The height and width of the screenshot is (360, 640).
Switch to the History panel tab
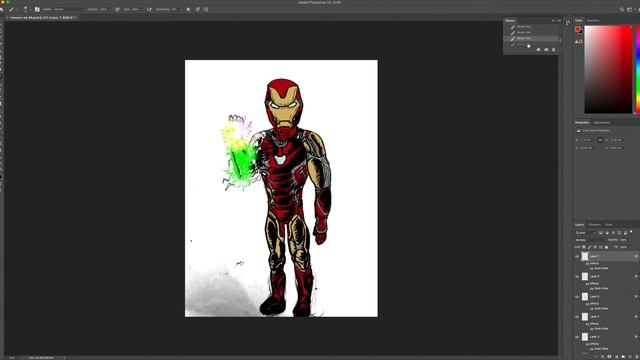click(510, 20)
